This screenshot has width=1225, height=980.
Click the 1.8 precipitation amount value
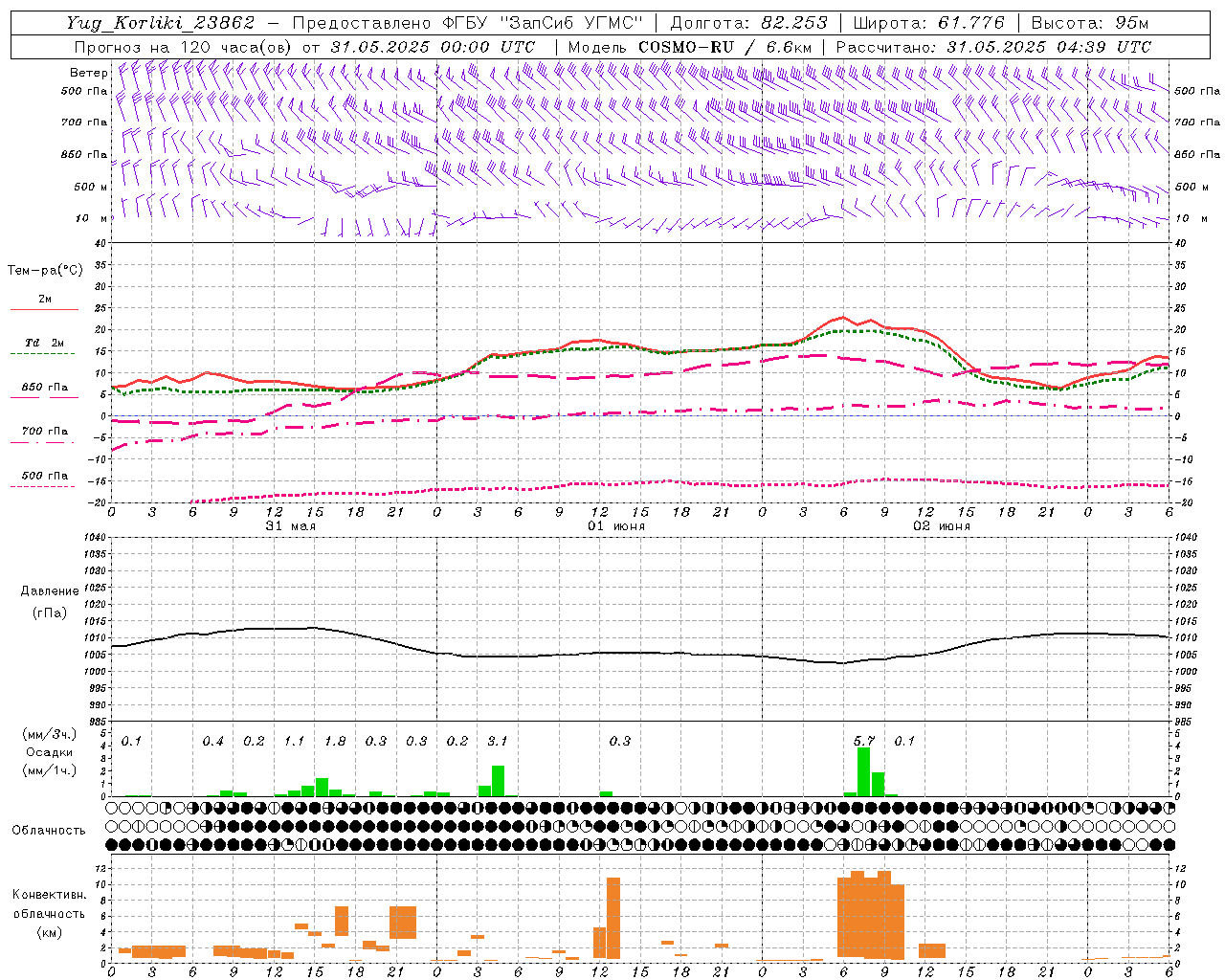point(335,741)
